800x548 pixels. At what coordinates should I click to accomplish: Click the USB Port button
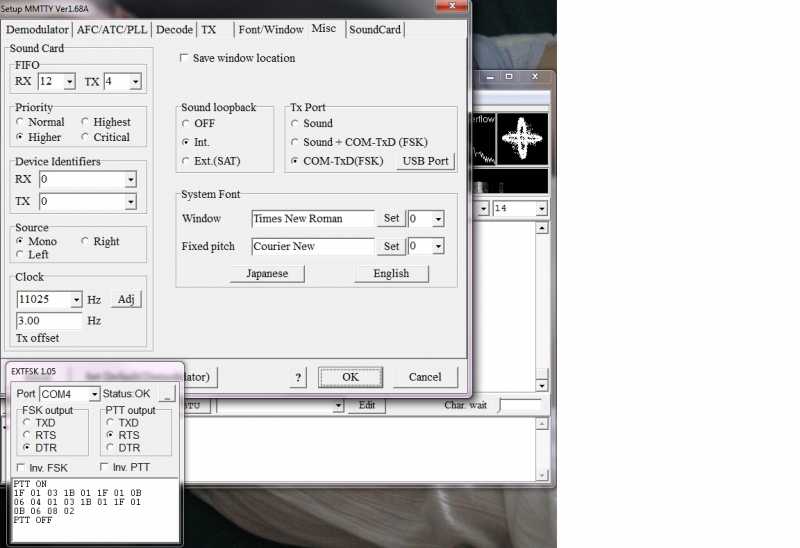(425, 161)
